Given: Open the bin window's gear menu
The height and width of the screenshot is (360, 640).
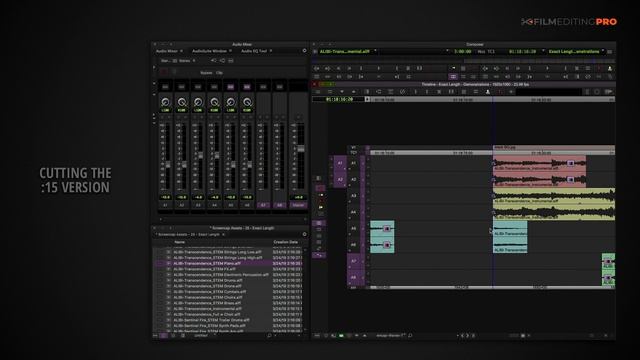Looking at the screenshot, I should coord(304,234).
